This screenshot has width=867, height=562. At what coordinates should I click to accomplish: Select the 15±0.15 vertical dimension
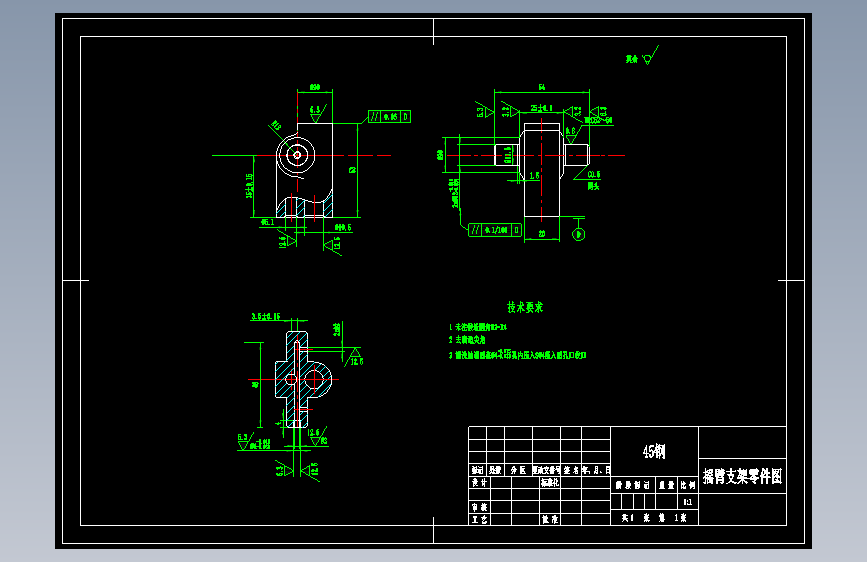[x=249, y=186]
